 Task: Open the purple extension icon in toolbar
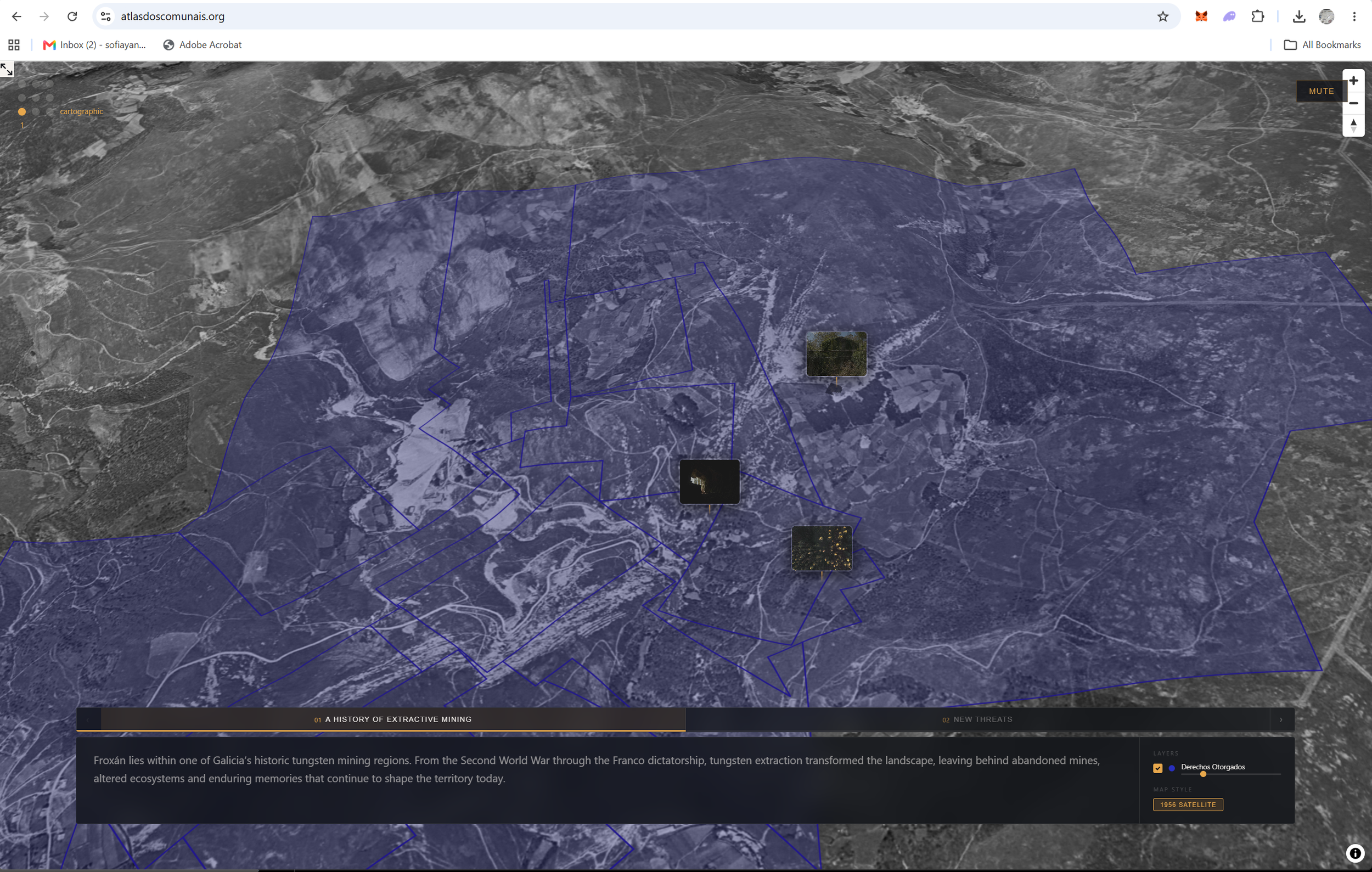1229,16
